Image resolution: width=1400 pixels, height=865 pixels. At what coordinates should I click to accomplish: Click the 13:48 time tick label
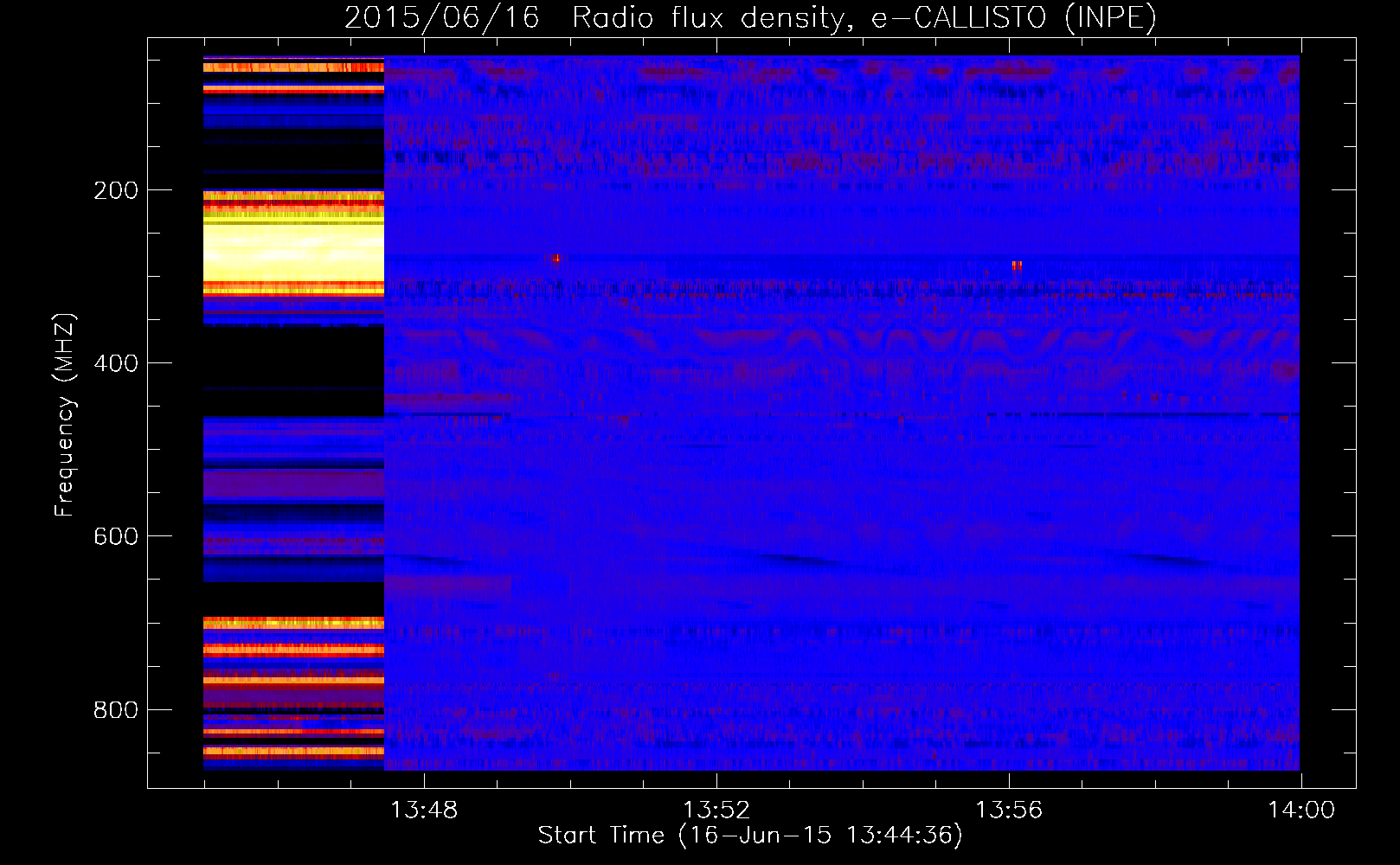pyautogui.click(x=424, y=811)
